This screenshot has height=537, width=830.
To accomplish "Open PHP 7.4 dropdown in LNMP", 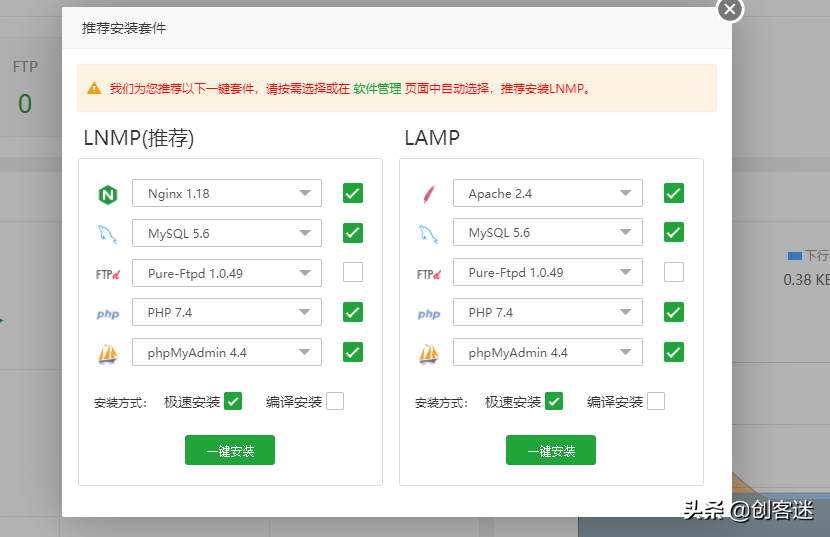I will coord(227,312).
